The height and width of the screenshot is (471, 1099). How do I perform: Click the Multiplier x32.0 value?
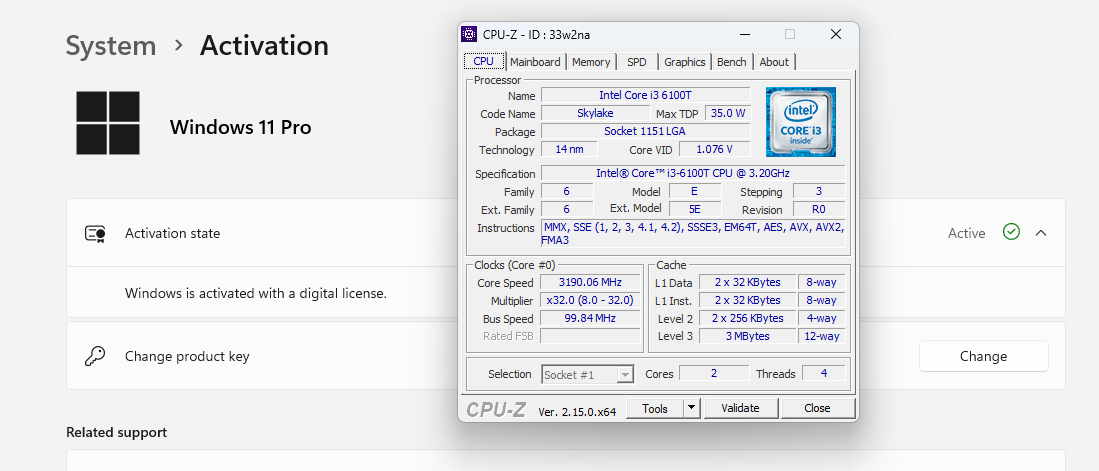click(589, 300)
